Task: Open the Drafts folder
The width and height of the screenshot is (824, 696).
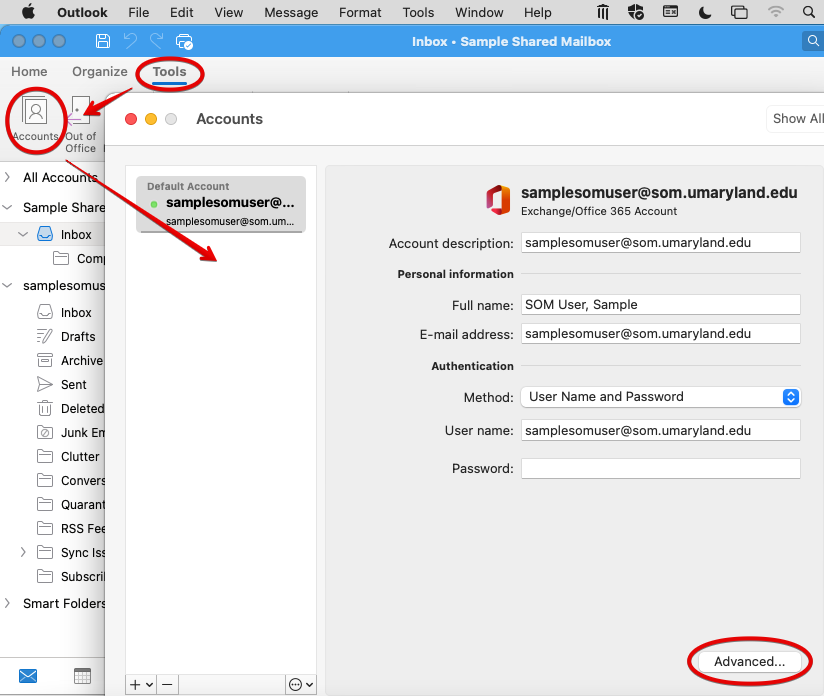Action: 77,337
